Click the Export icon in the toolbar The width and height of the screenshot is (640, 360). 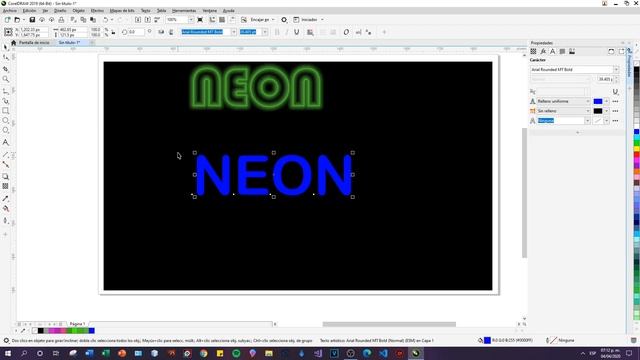pyautogui.click(x=148, y=20)
